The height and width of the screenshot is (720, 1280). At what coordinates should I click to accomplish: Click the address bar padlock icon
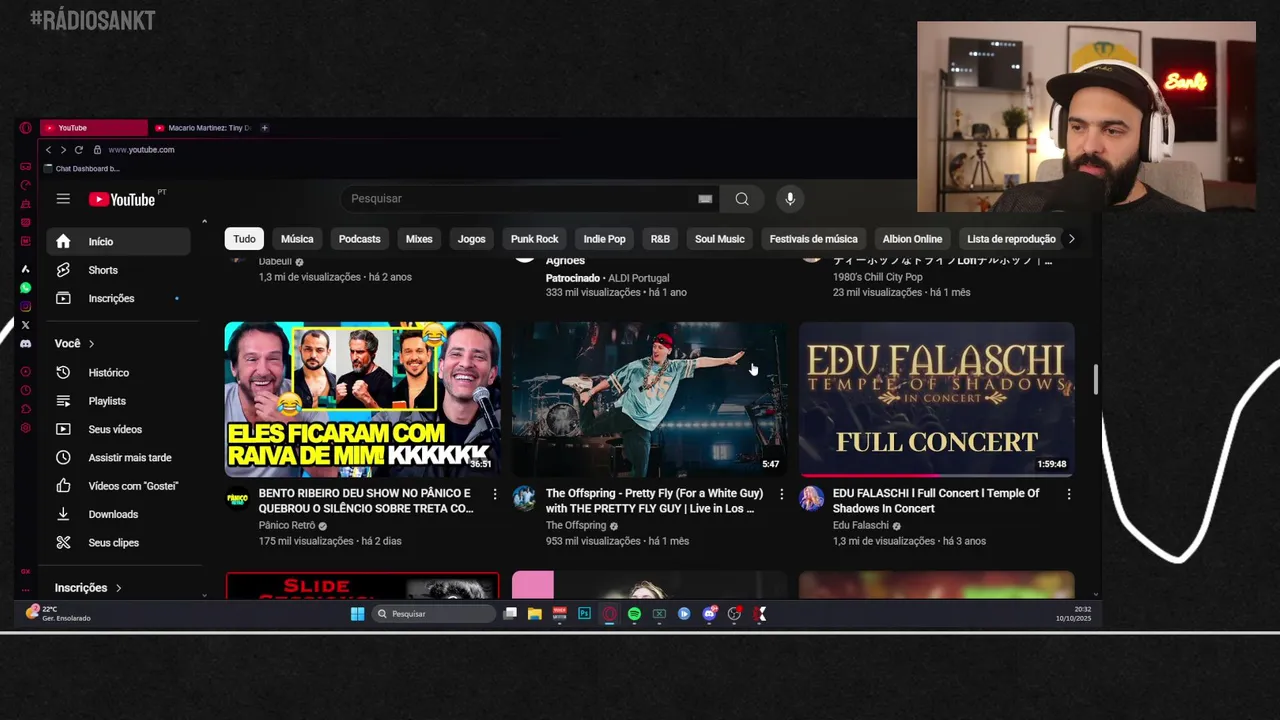(97, 150)
